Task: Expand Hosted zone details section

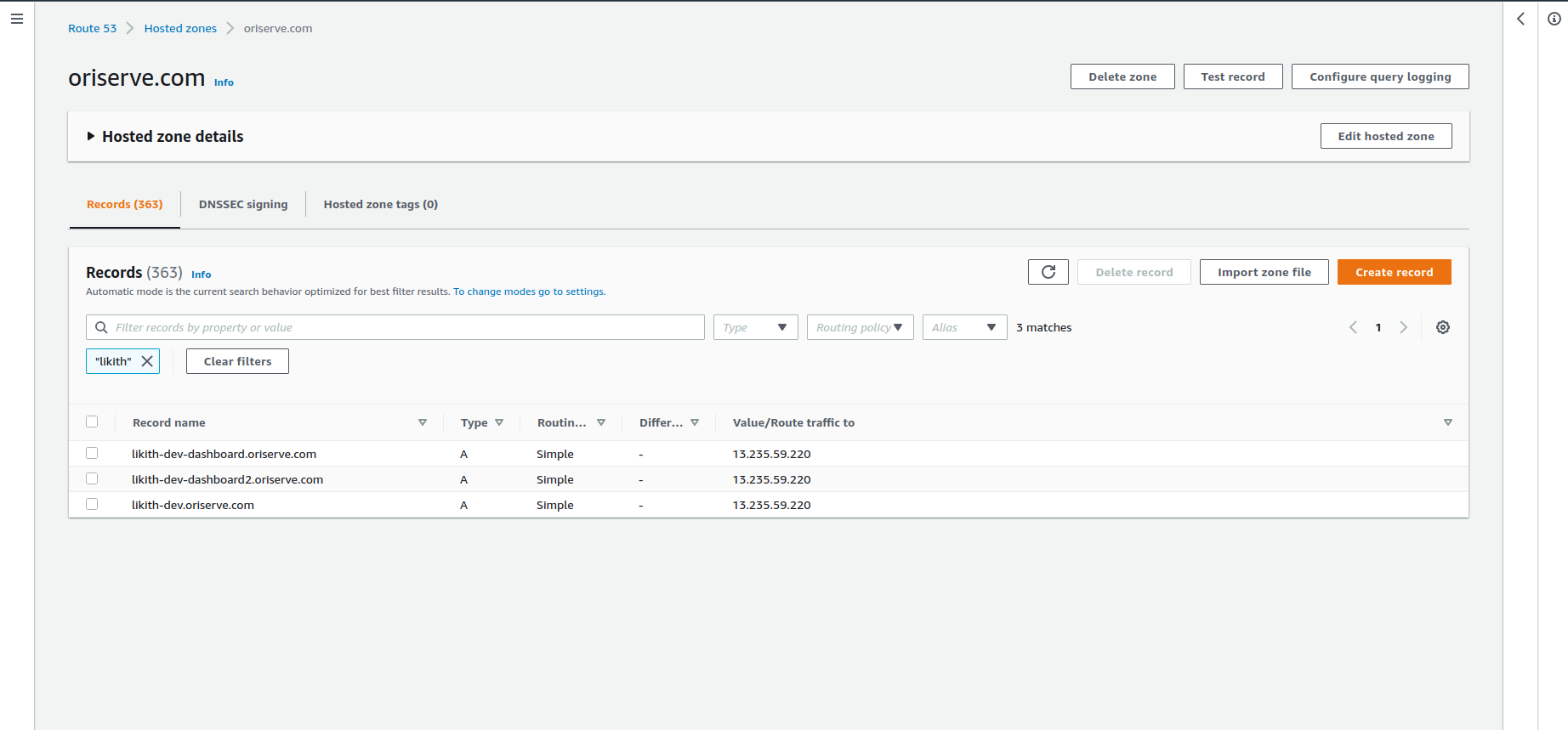Action: point(91,137)
